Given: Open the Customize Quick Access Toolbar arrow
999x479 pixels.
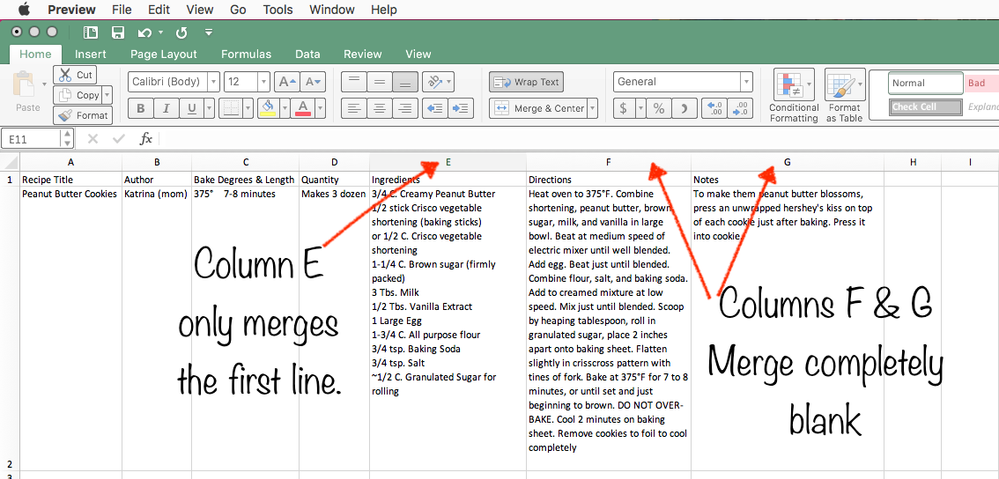Looking at the screenshot, I should (x=209, y=32).
